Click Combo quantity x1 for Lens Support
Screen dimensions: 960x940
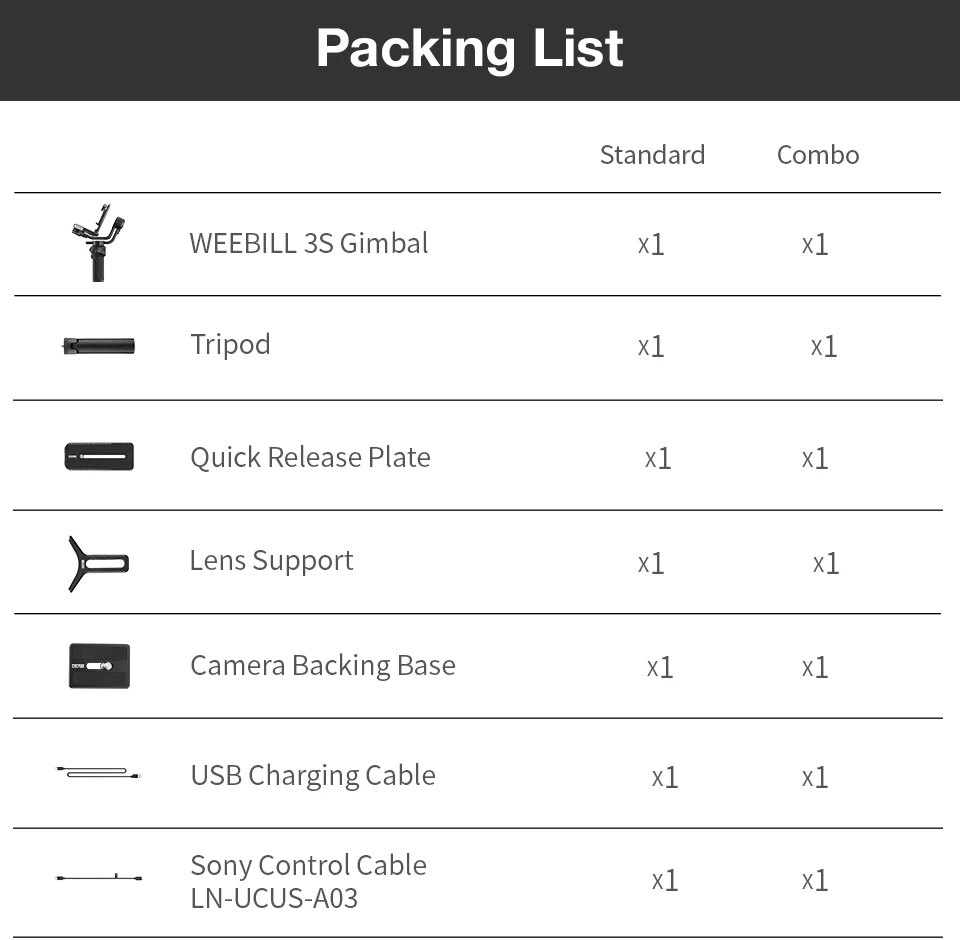825,563
